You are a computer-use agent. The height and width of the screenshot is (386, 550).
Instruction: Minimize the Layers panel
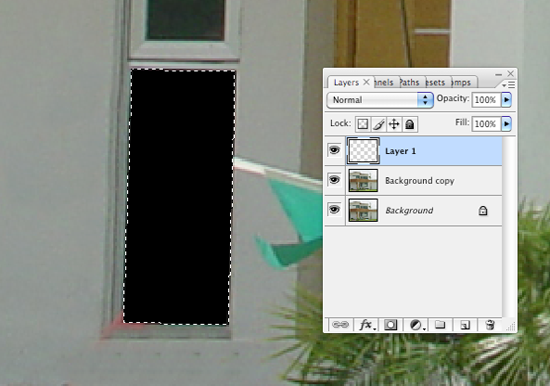coord(498,74)
